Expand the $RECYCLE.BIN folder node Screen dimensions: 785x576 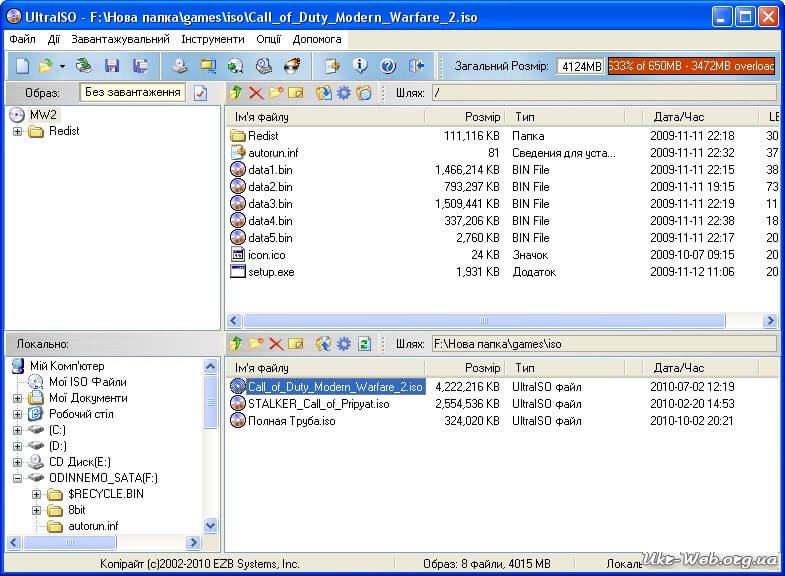[37, 494]
